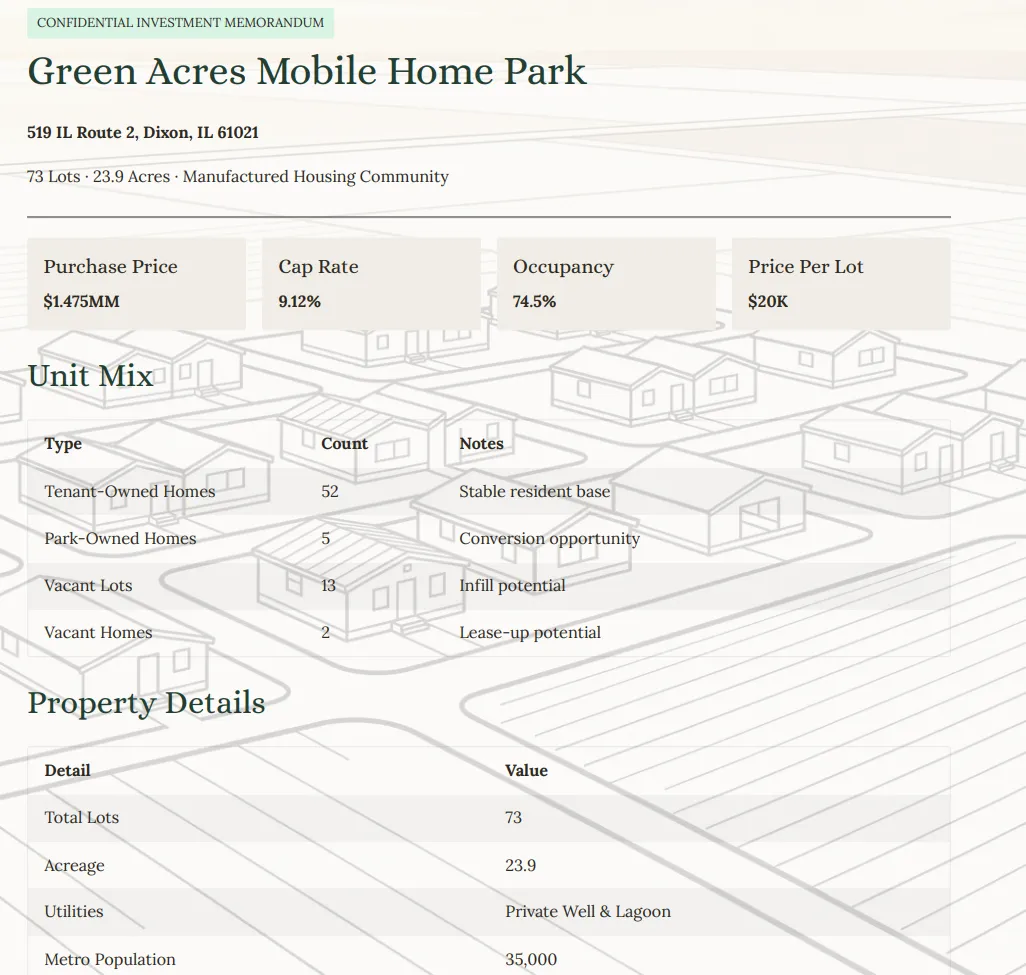Click the Unit Mix section heading
This screenshot has width=1026, height=975.
[x=90, y=376]
